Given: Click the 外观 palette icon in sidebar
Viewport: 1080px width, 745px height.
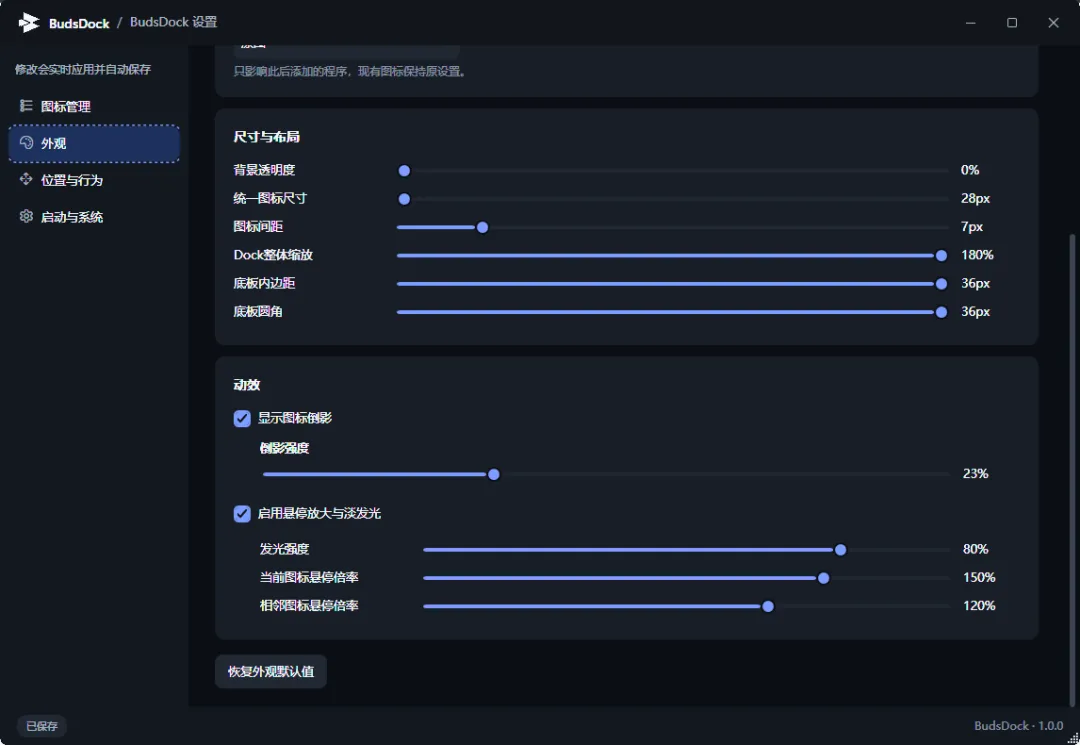Looking at the screenshot, I should (x=26, y=143).
